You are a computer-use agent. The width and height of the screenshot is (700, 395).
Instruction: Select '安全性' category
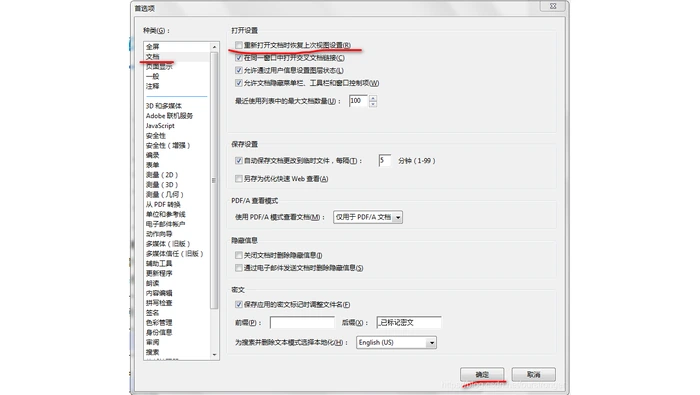(x=156, y=136)
